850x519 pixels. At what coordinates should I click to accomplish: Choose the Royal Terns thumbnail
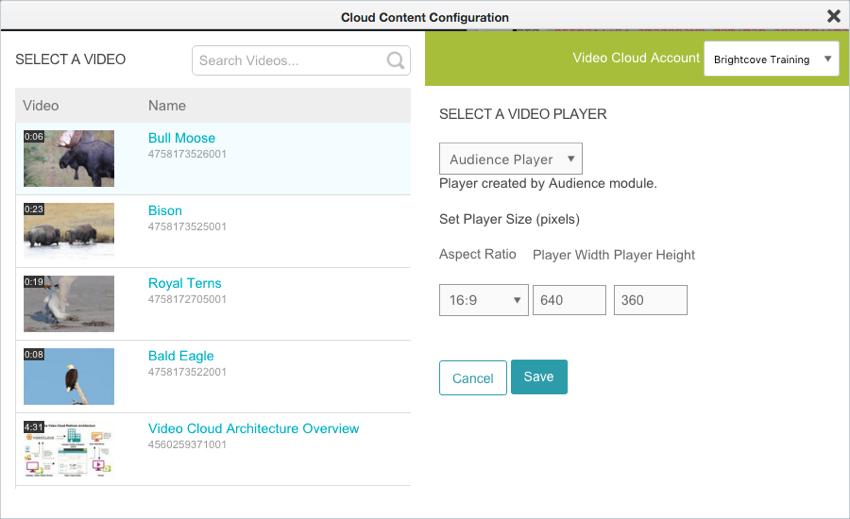(69, 303)
